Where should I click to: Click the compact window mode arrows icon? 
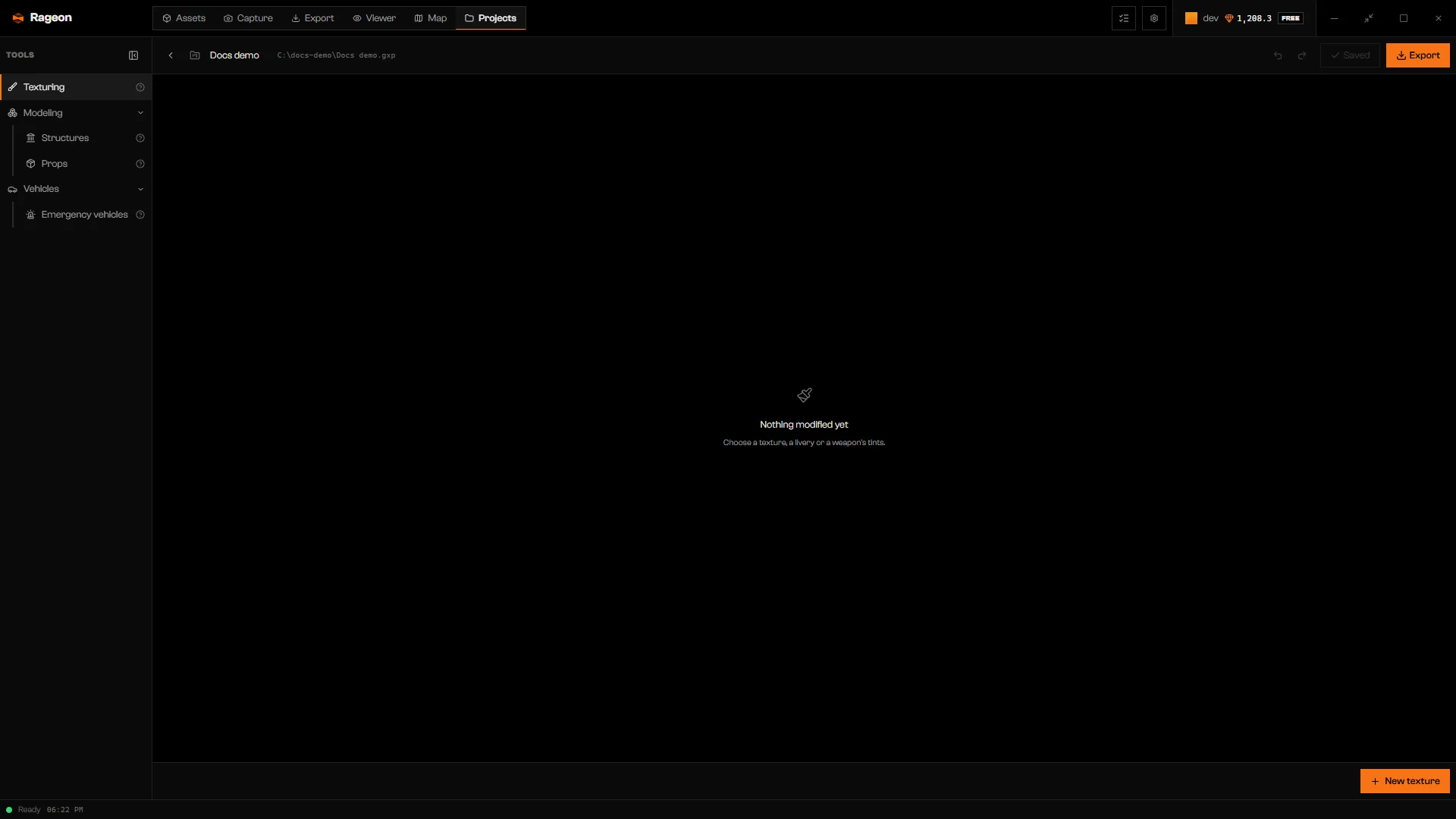pyautogui.click(x=1369, y=18)
